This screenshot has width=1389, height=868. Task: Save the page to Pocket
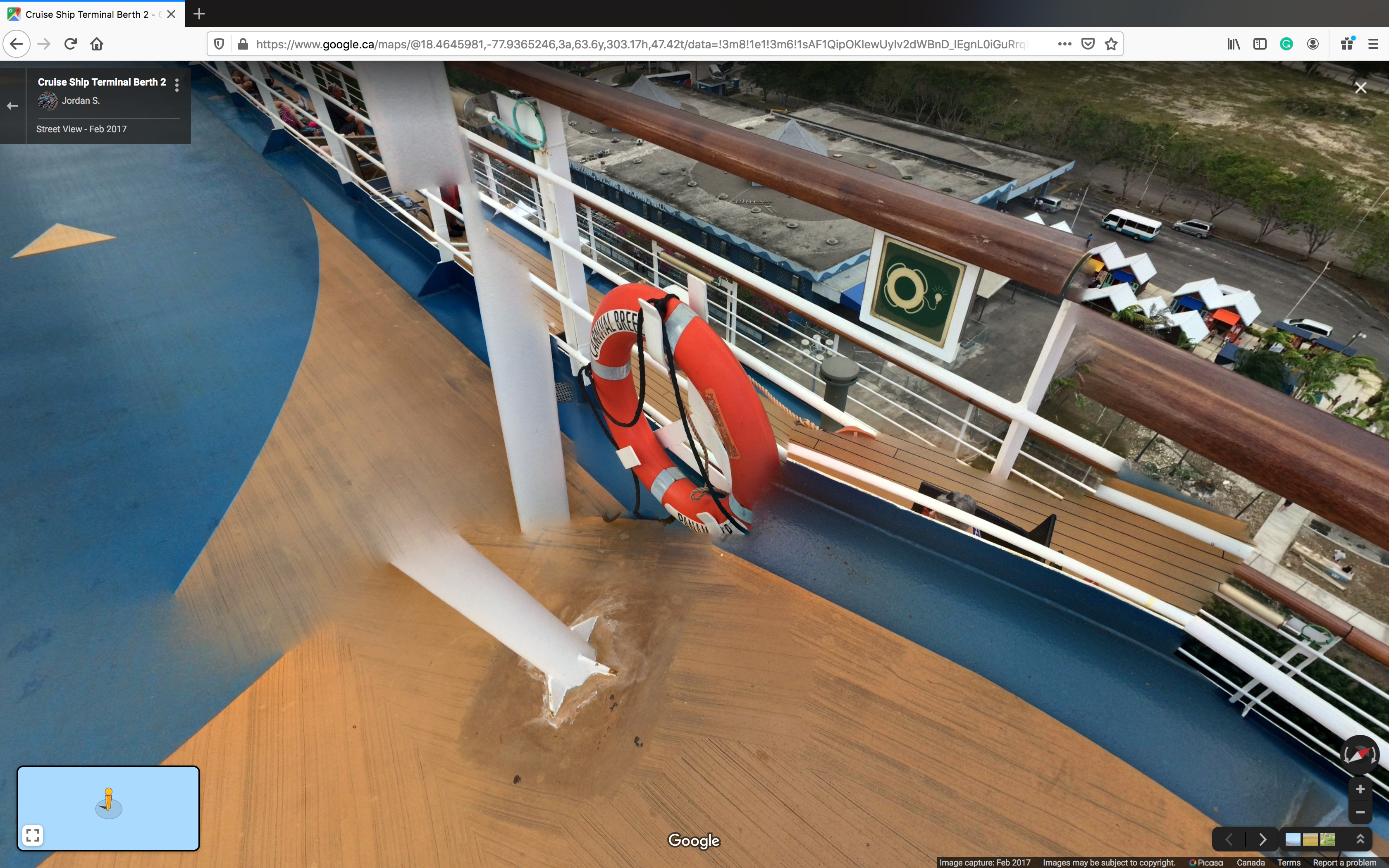pyautogui.click(x=1088, y=44)
